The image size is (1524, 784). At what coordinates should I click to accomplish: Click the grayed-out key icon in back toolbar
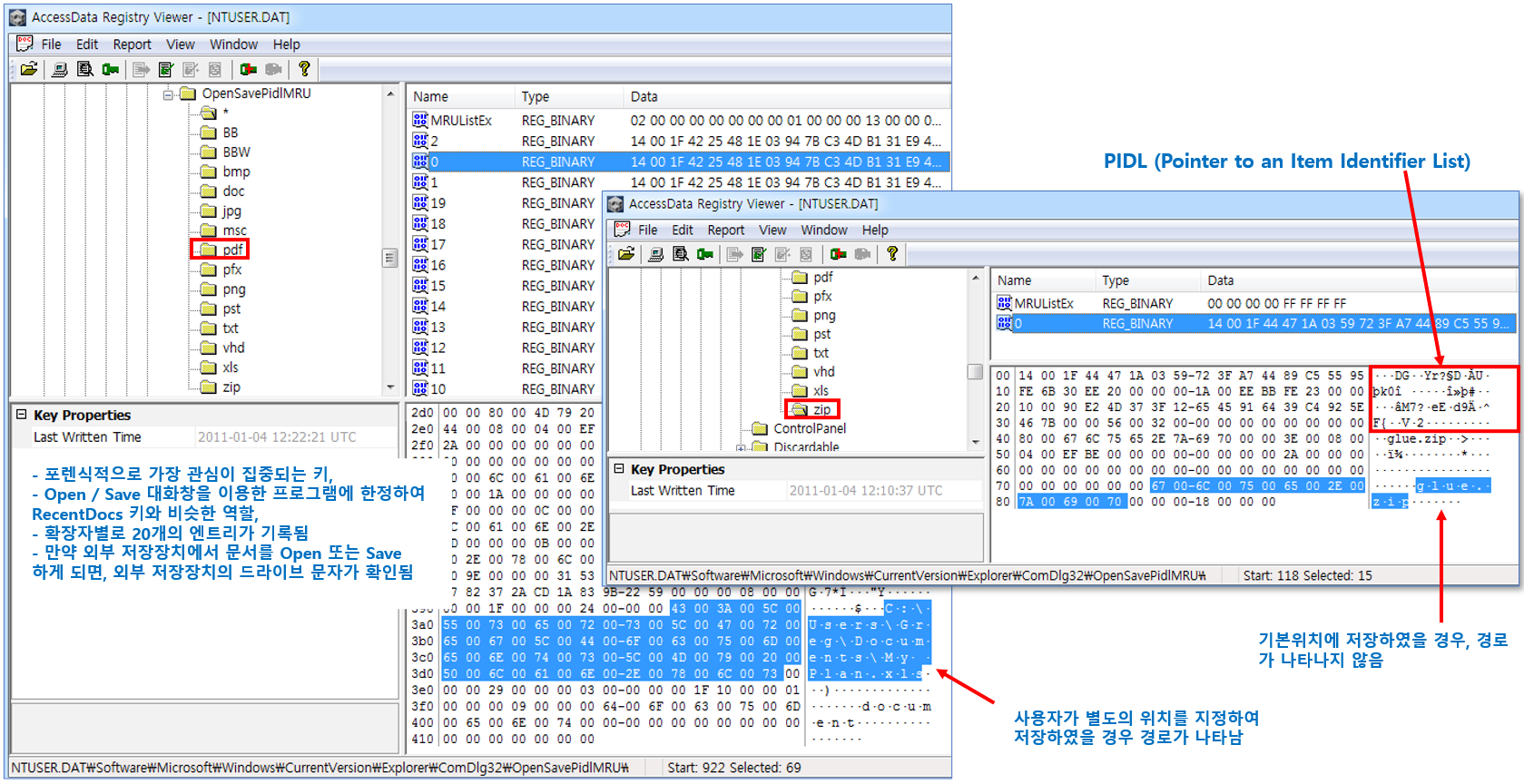[x=273, y=69]
